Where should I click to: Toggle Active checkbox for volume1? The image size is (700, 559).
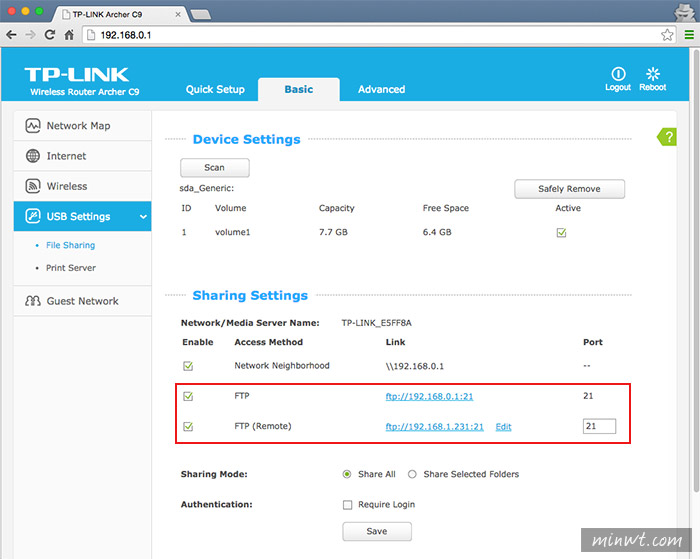[x=561, y=233]
